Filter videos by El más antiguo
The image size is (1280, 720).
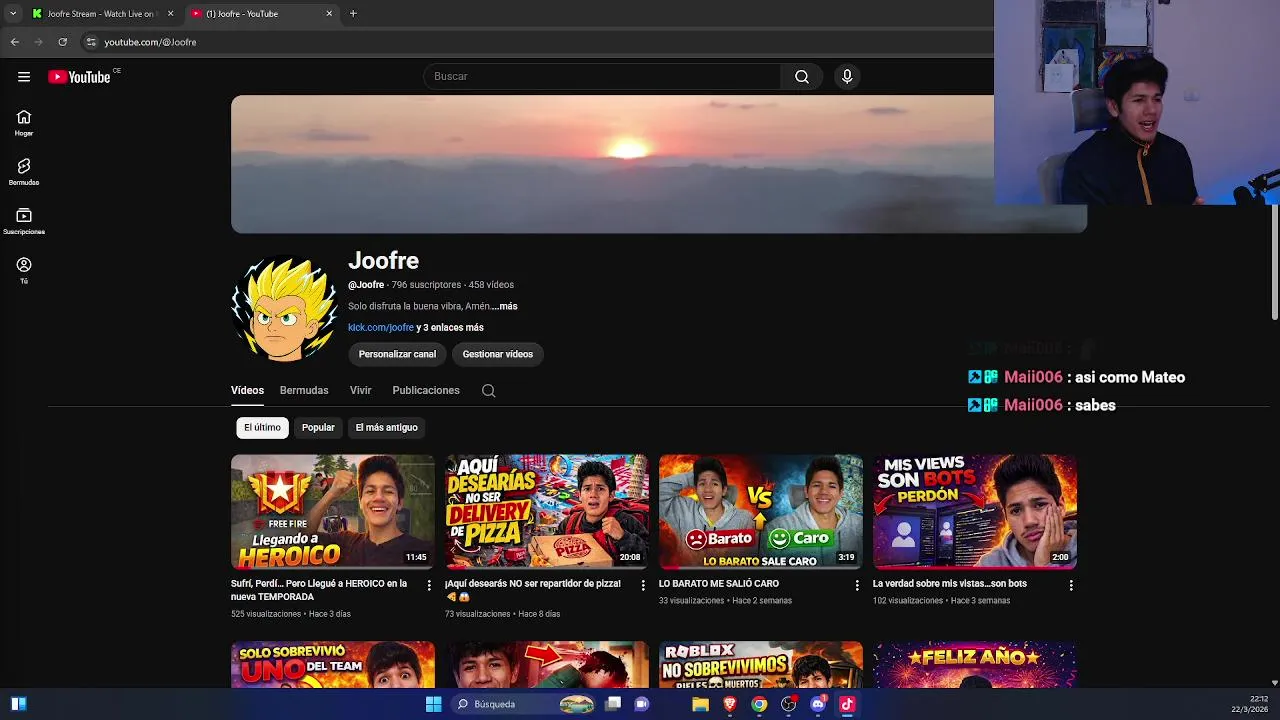click(x=387, y=428)
